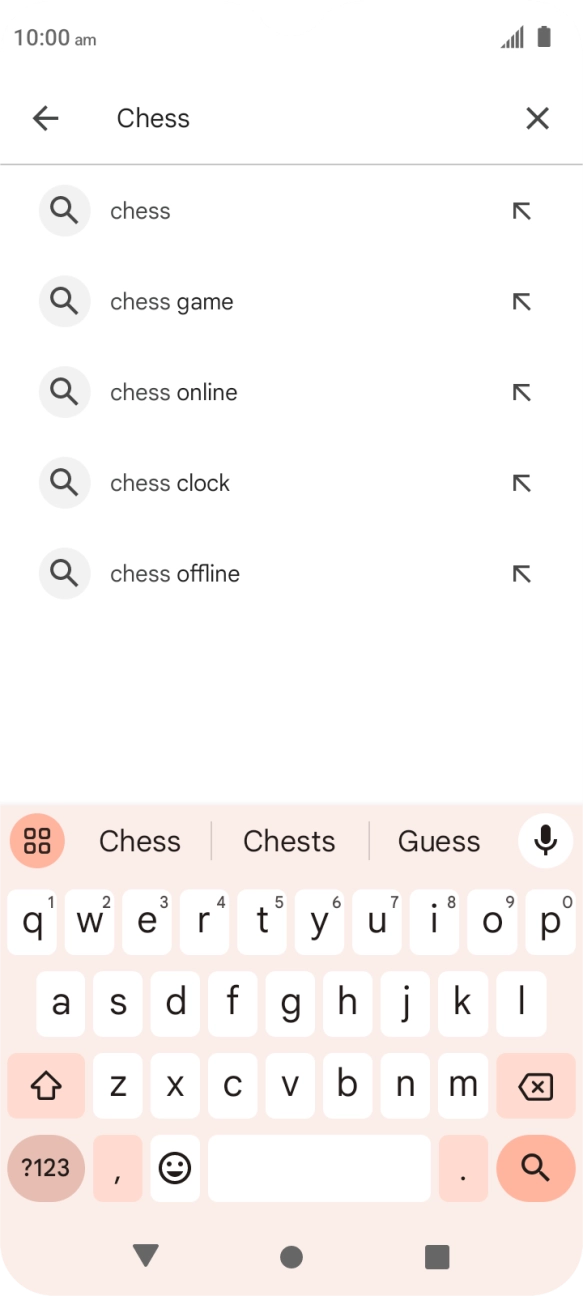Open the Gboard features grid icon

click(37, 841)
